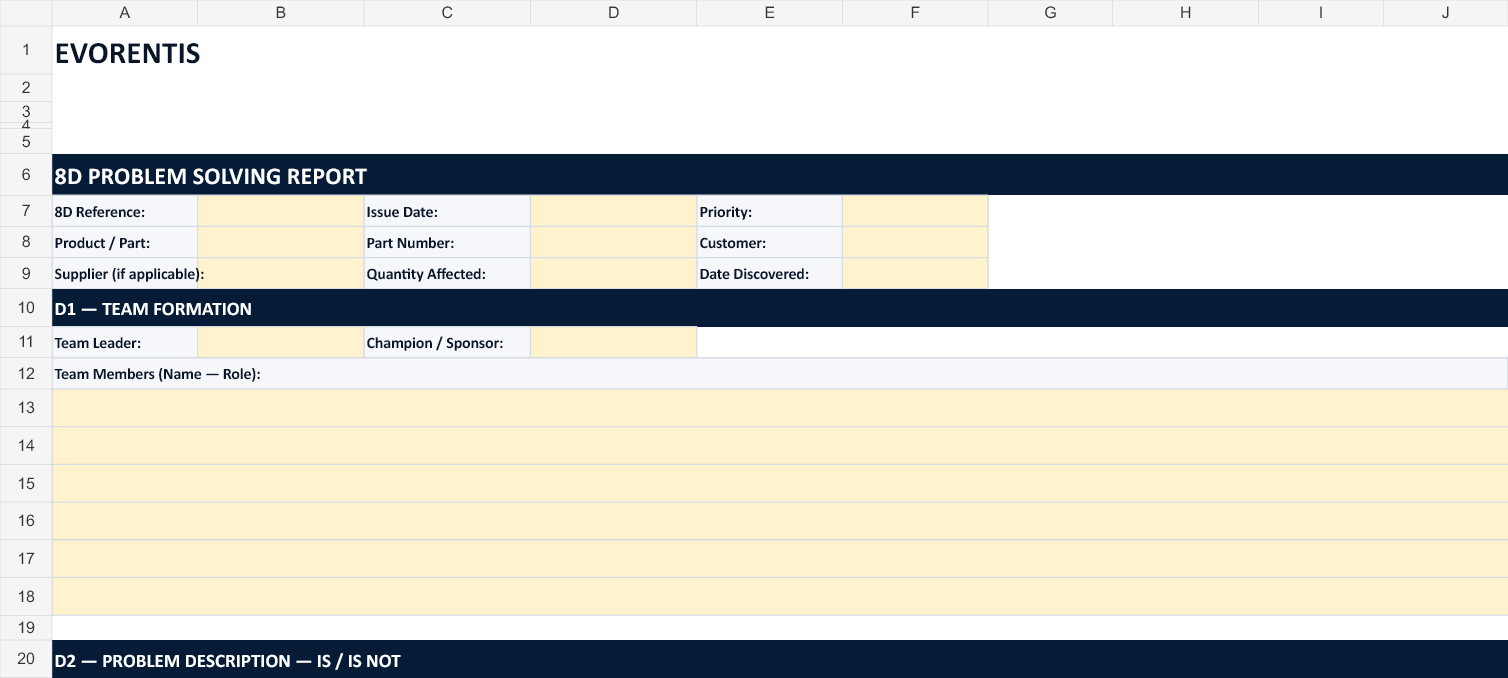The width and height of the screenshot is (1508, 678).
Task: Select the Champion / Sponsor label
Action: tap(447, 342)
